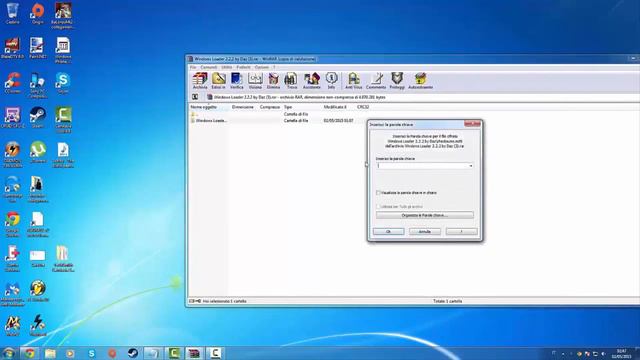The width and height of the screenshot is (640, 360).
Task: Open the Cestino recycle bin icon
Action: tap(13, 13)
